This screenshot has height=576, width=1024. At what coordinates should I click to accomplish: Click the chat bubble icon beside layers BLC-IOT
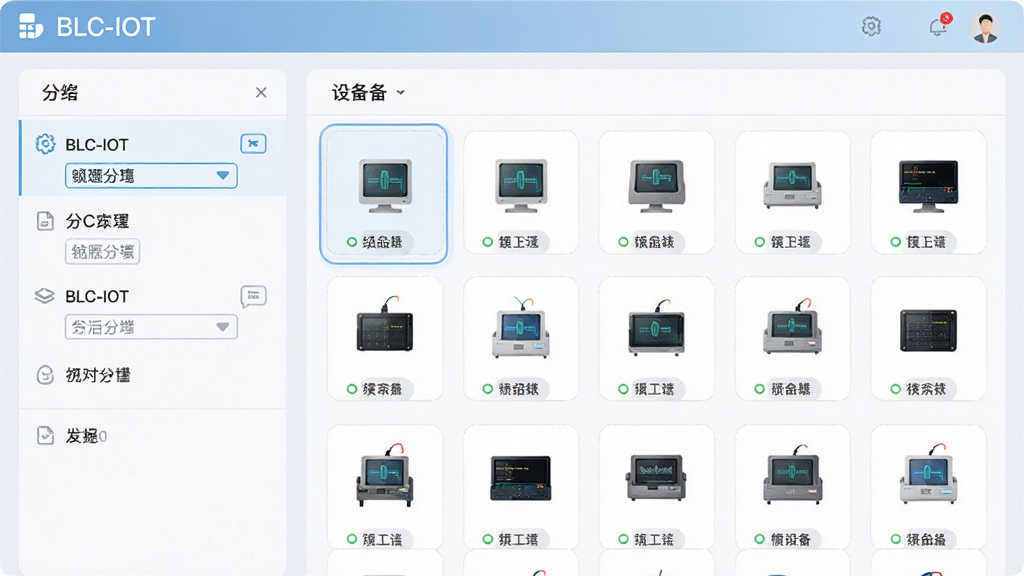(x=253, y=296)
